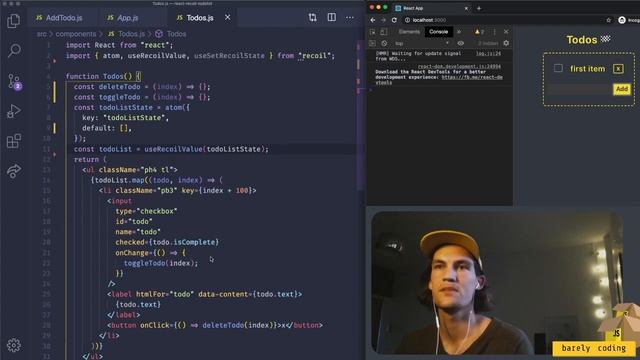Reload the localhost page
Viewport: 640px width, 360px height.
click(394, 20)
